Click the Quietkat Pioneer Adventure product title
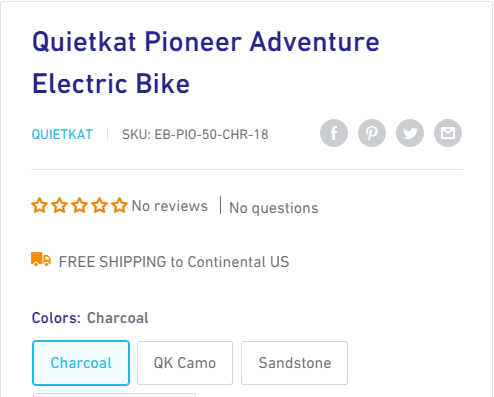Image resolution: width=494 pixels, height=397 pixels. 206,63
